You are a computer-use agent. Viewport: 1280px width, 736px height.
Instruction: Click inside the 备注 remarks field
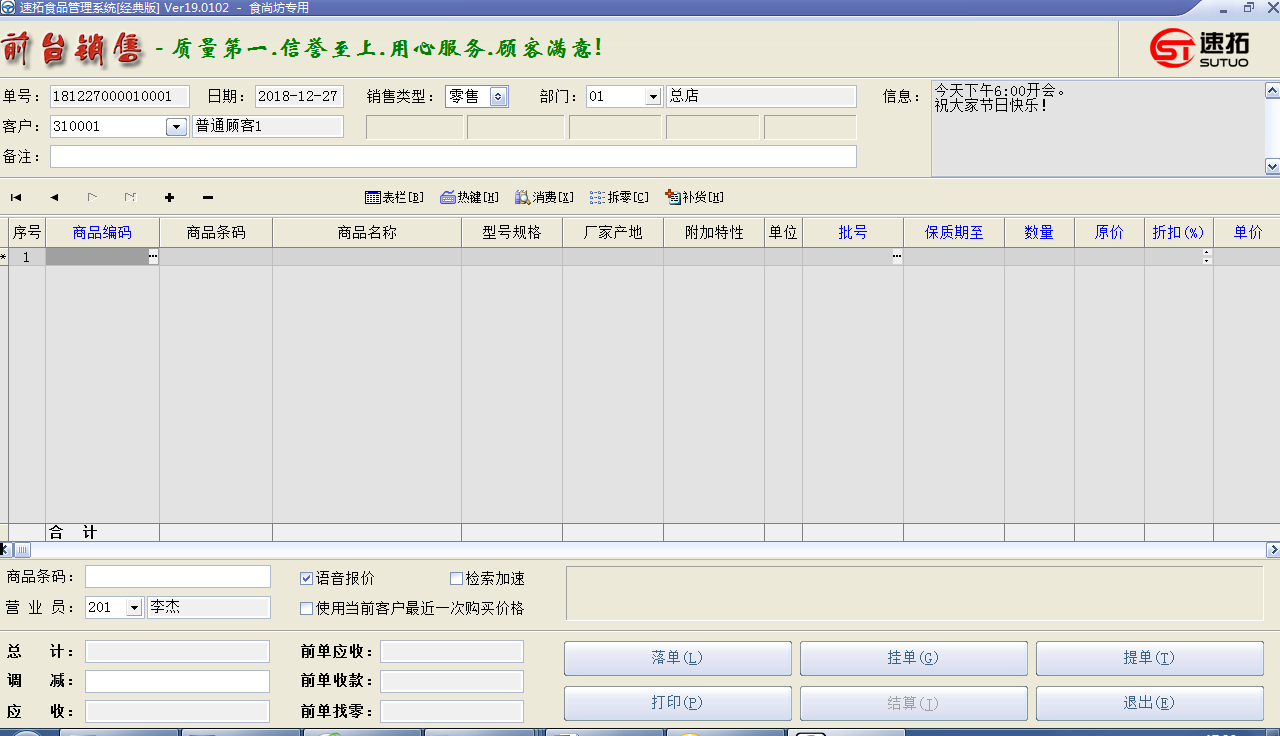coord(450,156)
